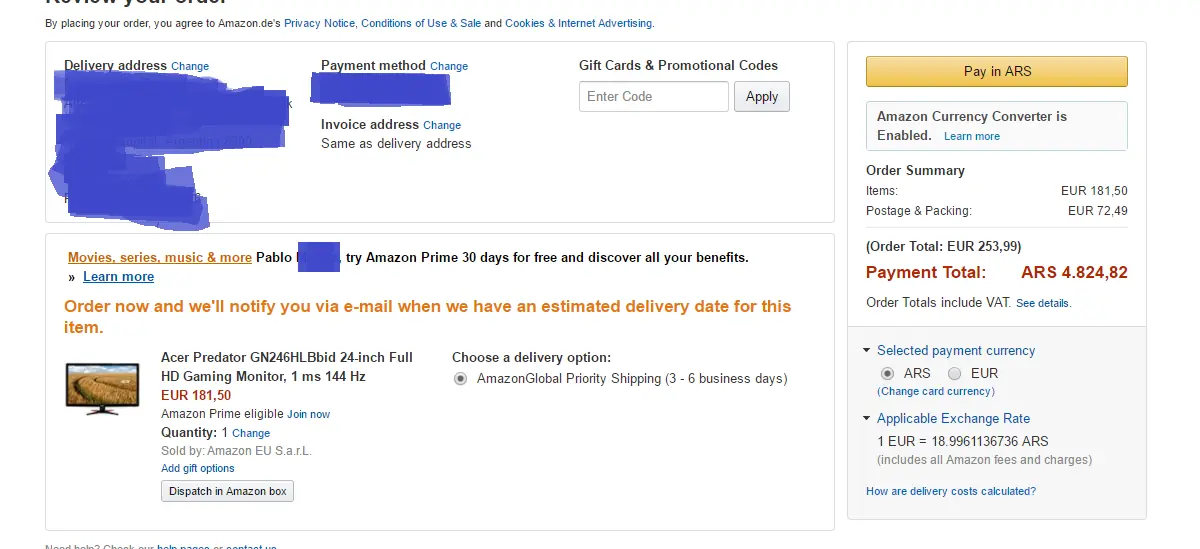Screen dimensions: 1200x549
Task: Open Add gift options link
Action: [198, 468]
